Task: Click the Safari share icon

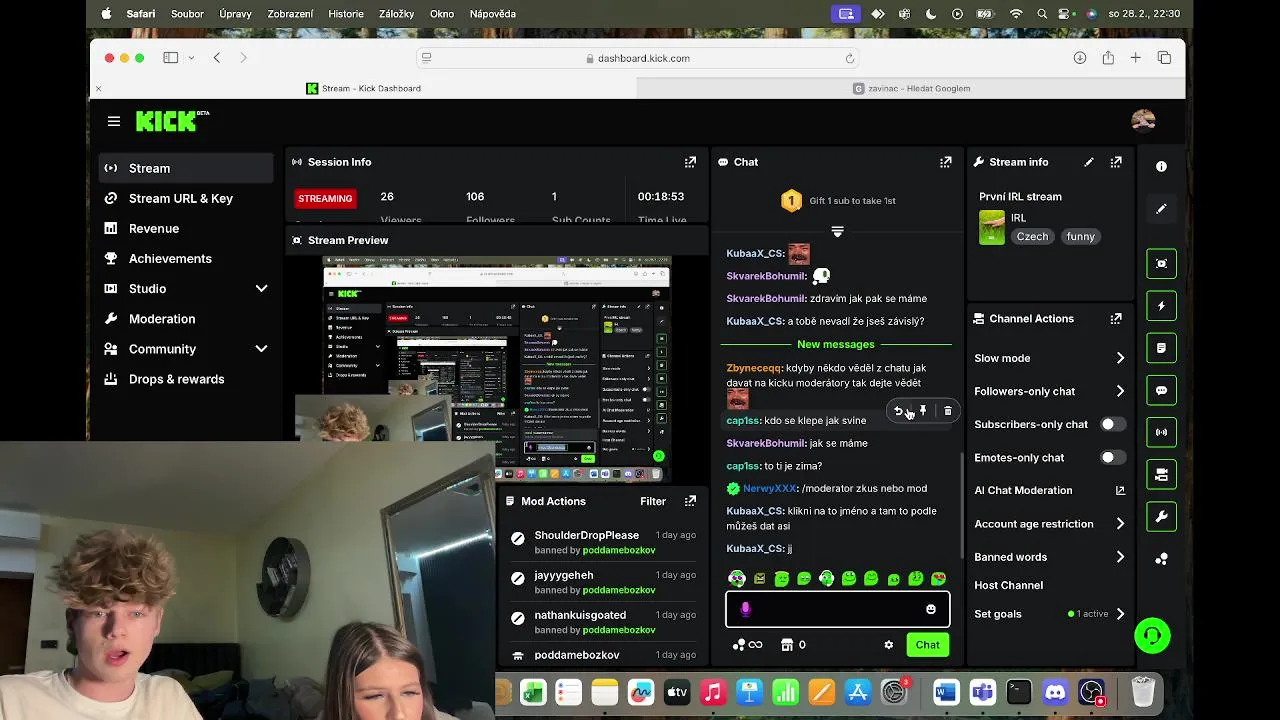Action: [1108, 58]
